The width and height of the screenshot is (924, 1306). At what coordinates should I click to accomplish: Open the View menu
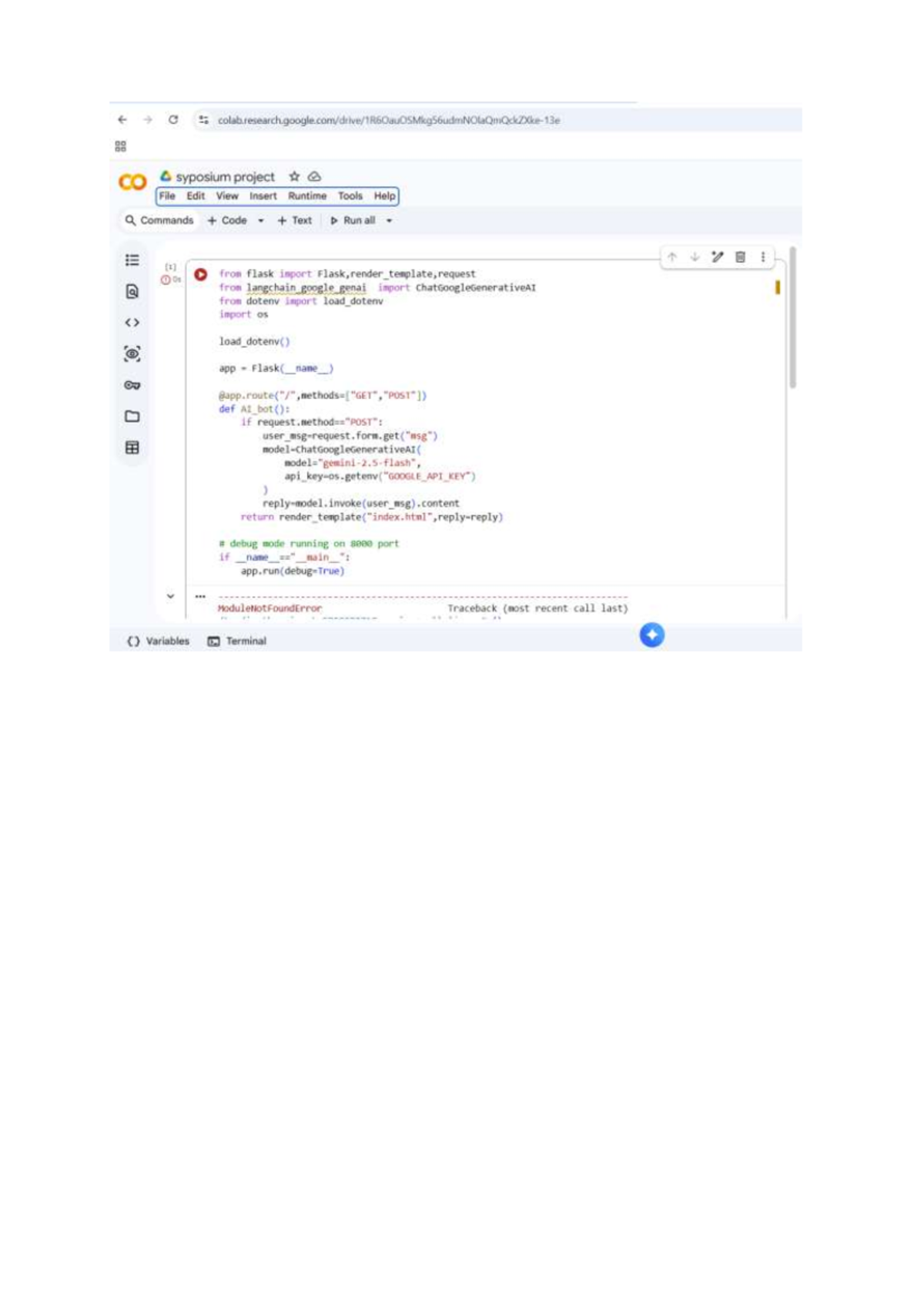coord(227,196)
